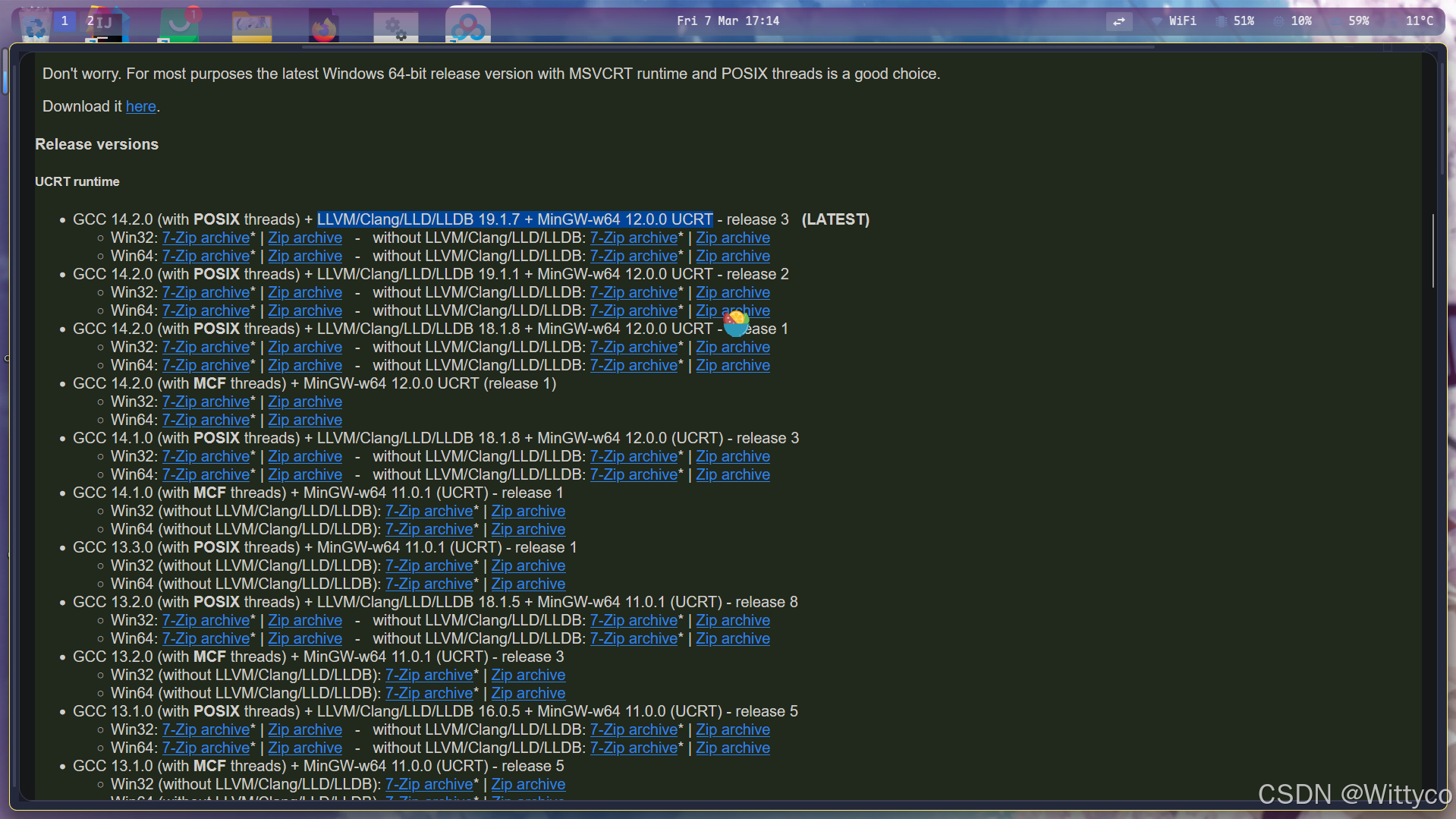Download Win32 7-Zip for LLVM 19.1.1 release 2
The width and height of the screenshot is (1456, 819).
coord(206,292)
